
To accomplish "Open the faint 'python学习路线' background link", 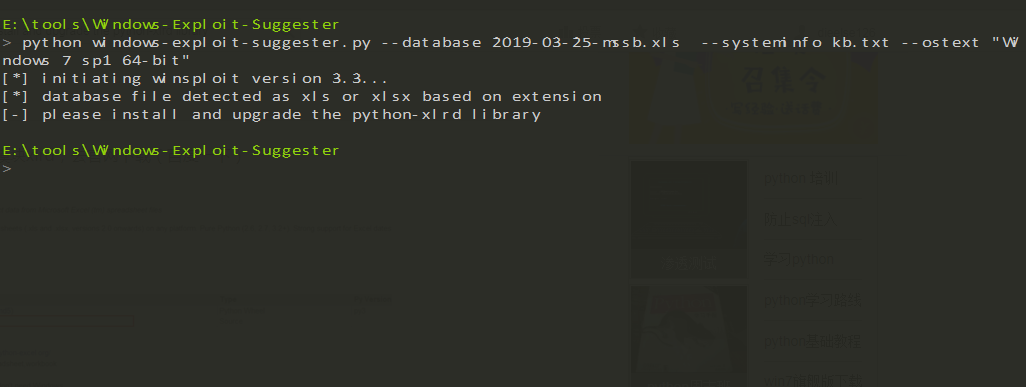I will (813, 301).
